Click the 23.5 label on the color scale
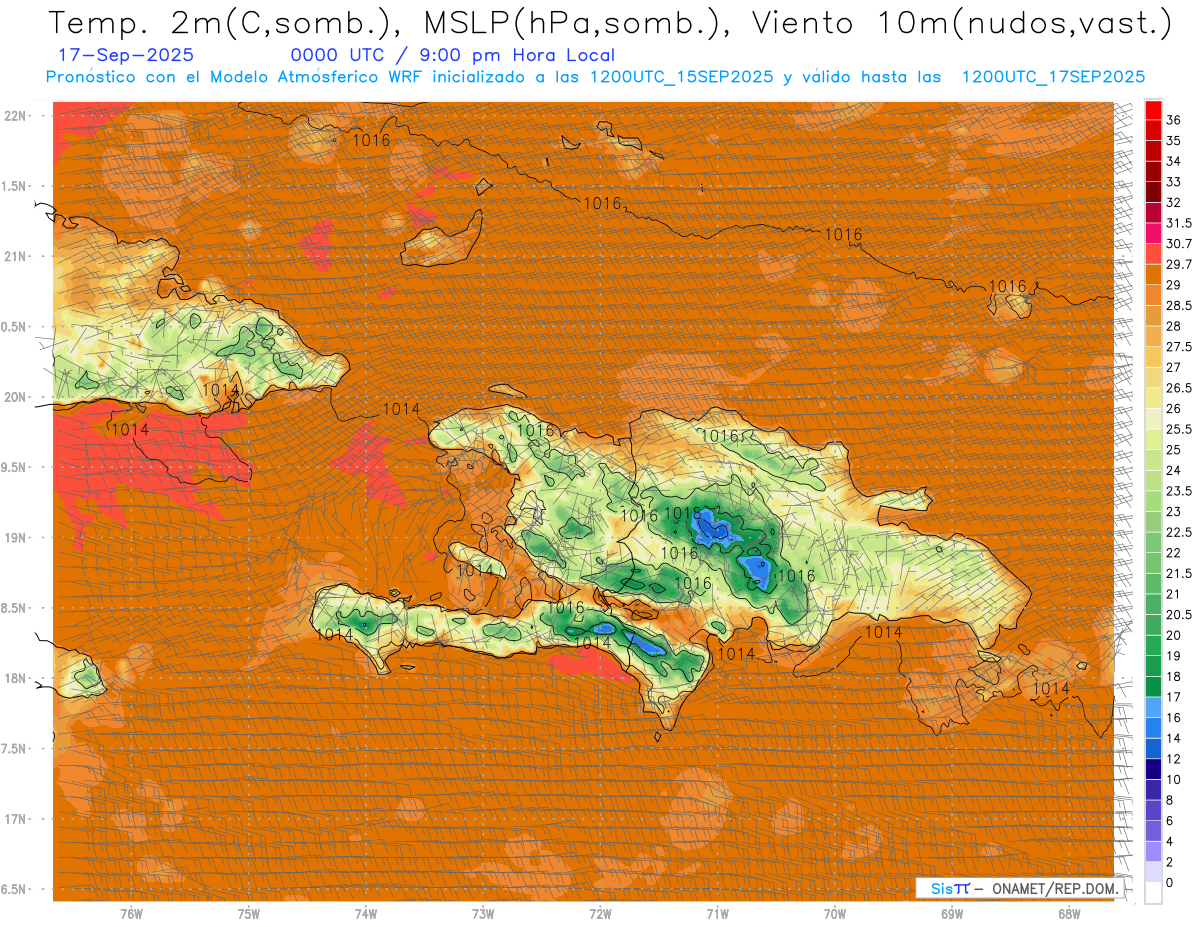The image size is (1200, 927). 1178,491
